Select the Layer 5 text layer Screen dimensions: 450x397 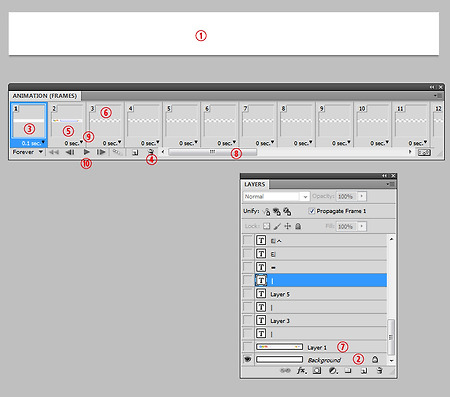[314, 294]
